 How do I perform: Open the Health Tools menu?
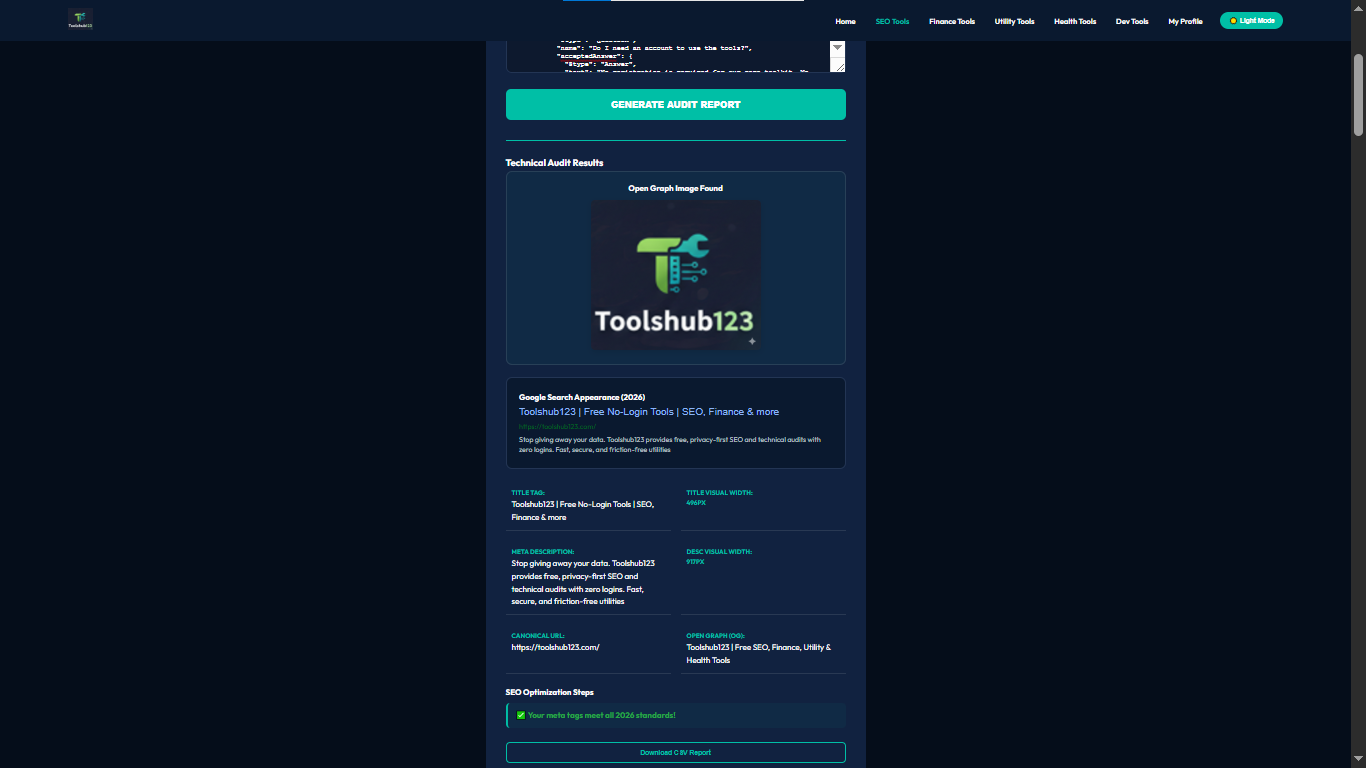(1075, 21)
